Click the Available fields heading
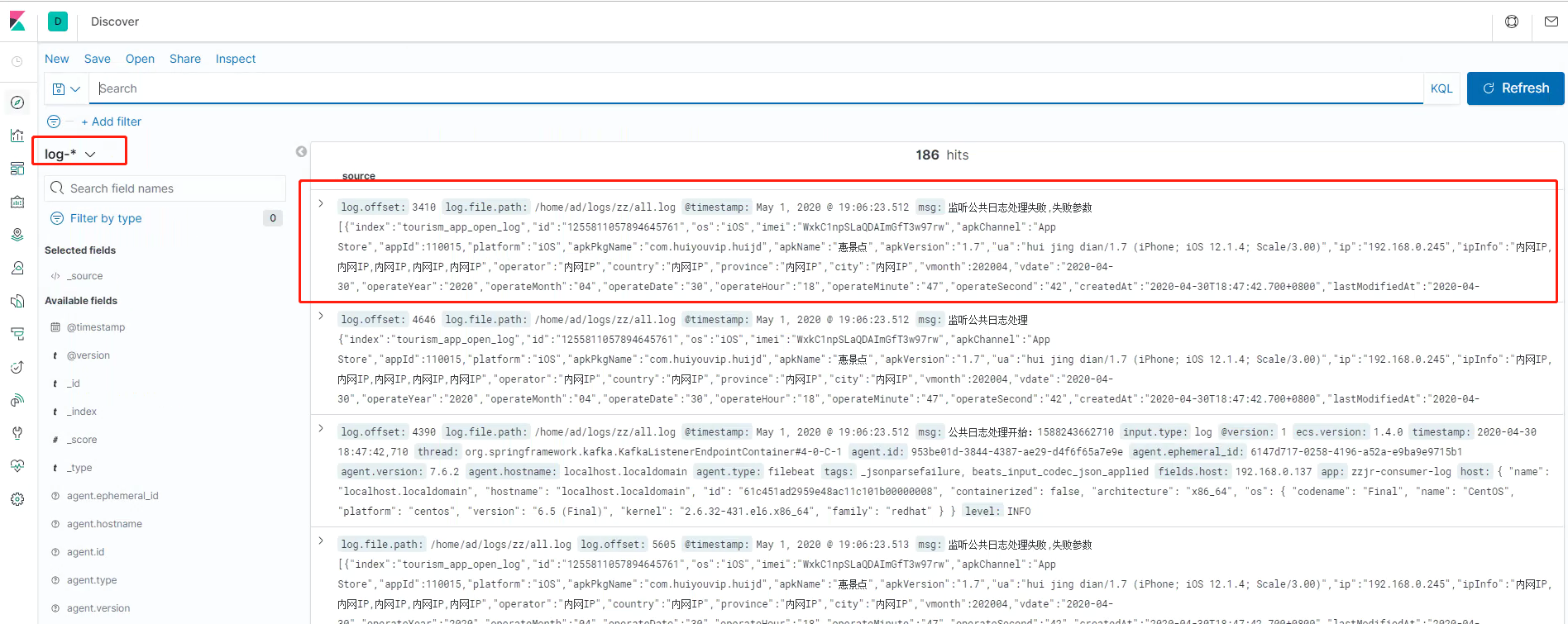Image resolution: width=1568 pixels, height=624 pixels. tap(81, 301)
